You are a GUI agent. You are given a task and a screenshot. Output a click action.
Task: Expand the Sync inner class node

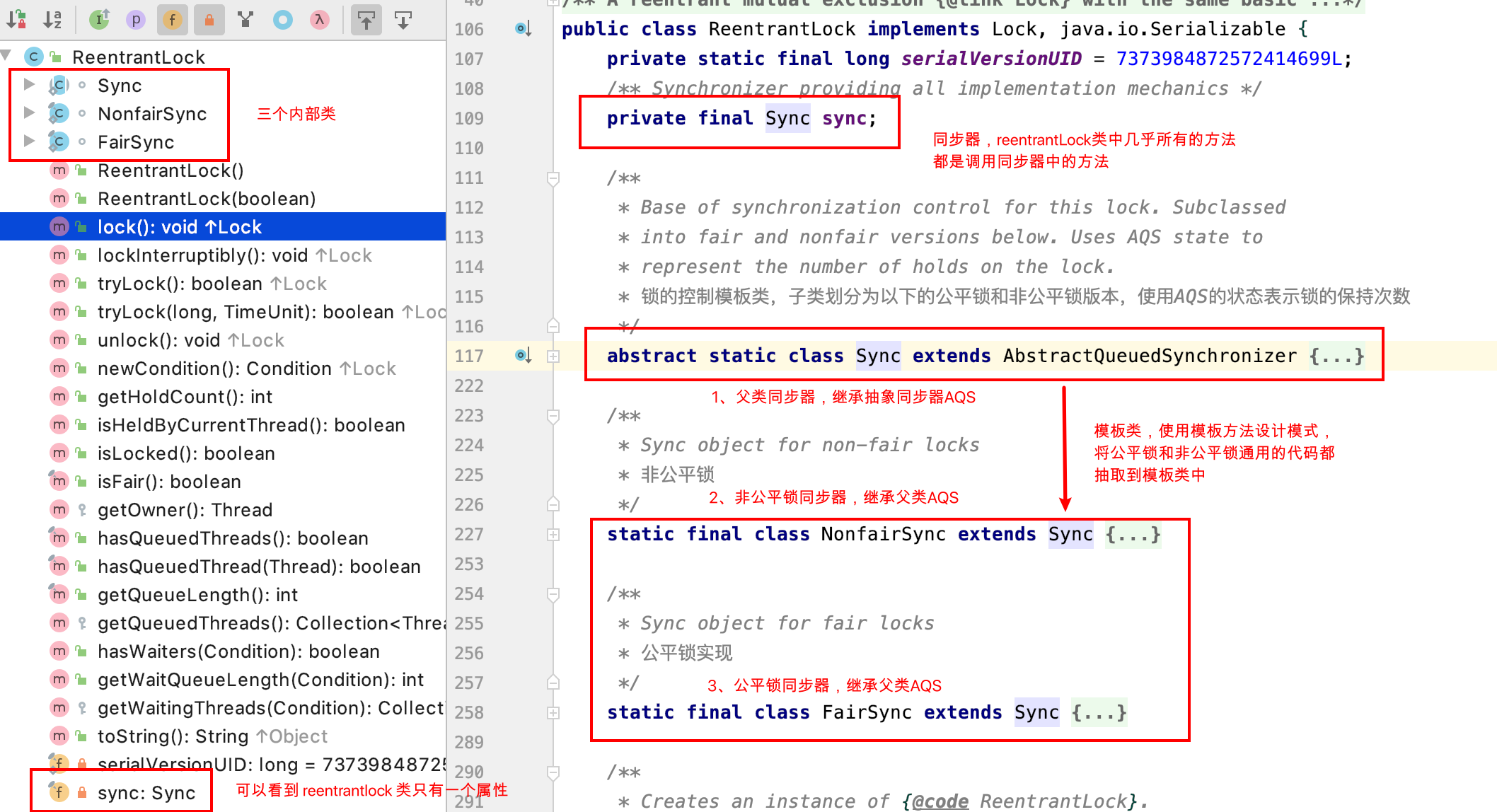click(29, 85)
